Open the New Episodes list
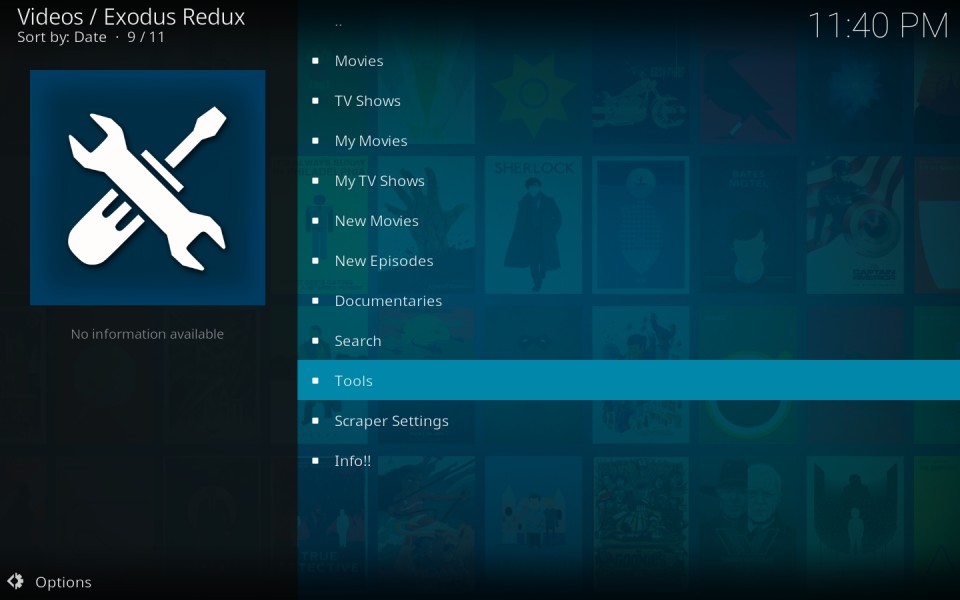Viewport: 960px width, 600px height. (x=628, y=261)
